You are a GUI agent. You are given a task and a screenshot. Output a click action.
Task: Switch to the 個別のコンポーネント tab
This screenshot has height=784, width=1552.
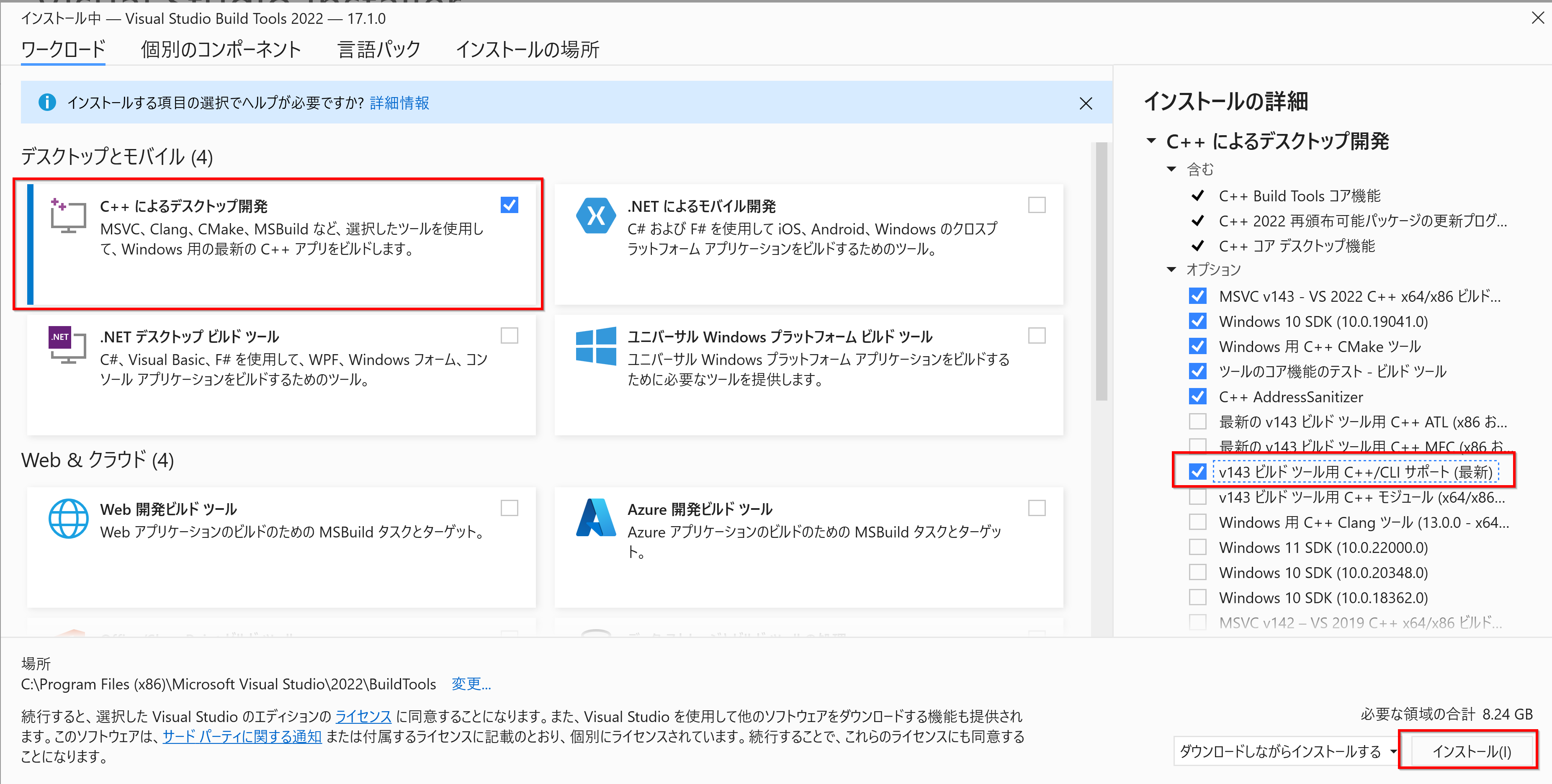(221, 49)
